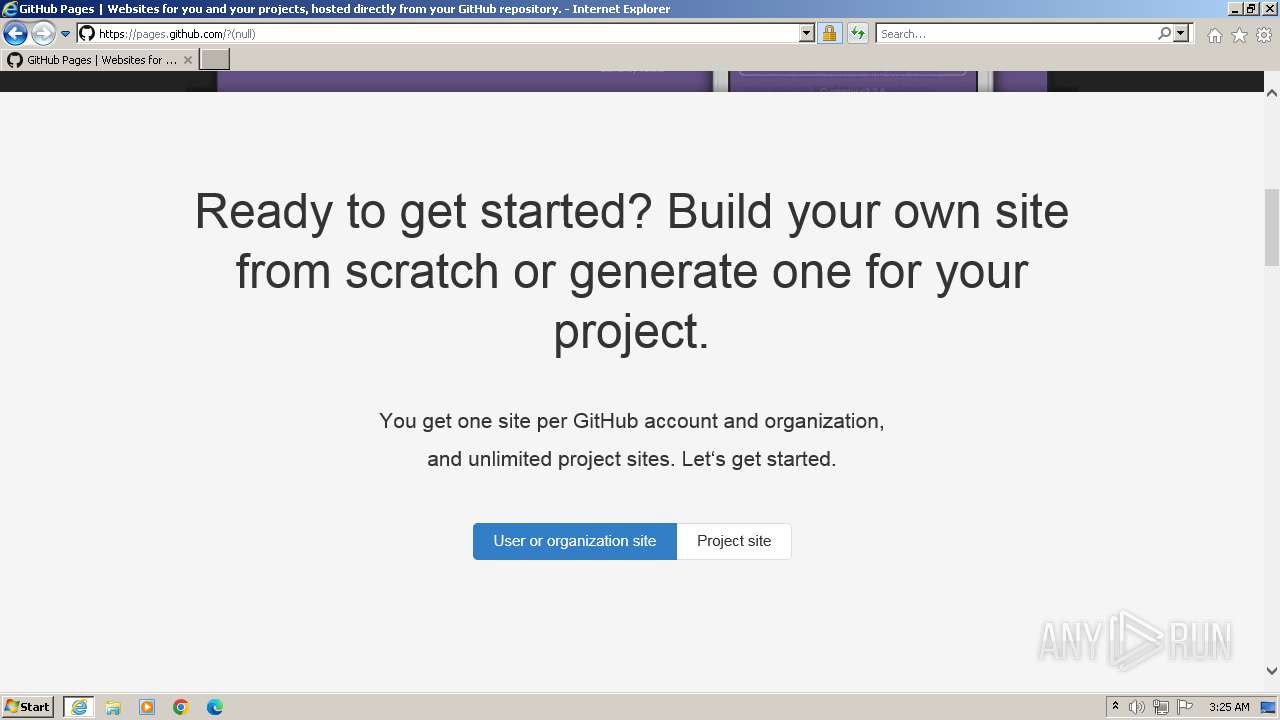Click the 3:25 AM system clock

click(x=1229, y=707)
